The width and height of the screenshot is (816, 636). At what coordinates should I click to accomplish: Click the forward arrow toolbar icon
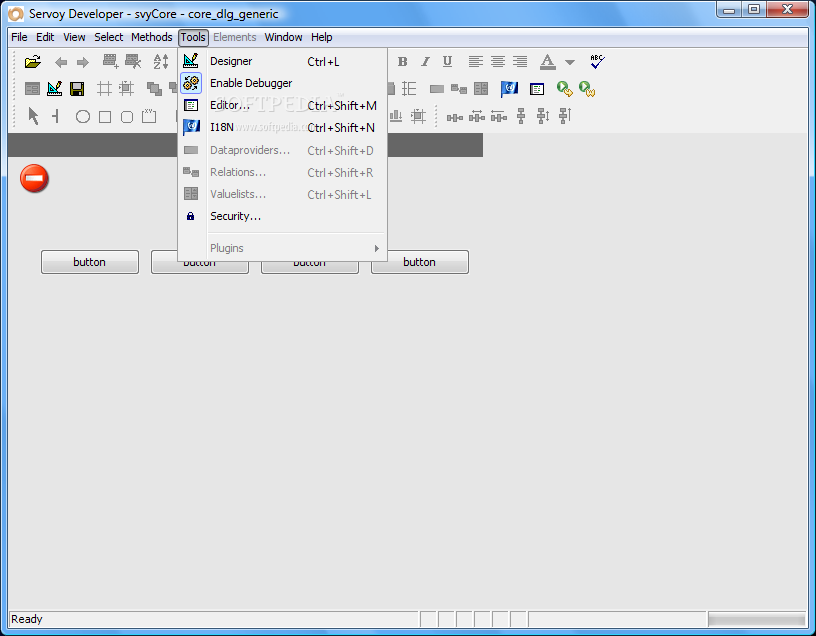pyautogui.click(x=83, y=62)
